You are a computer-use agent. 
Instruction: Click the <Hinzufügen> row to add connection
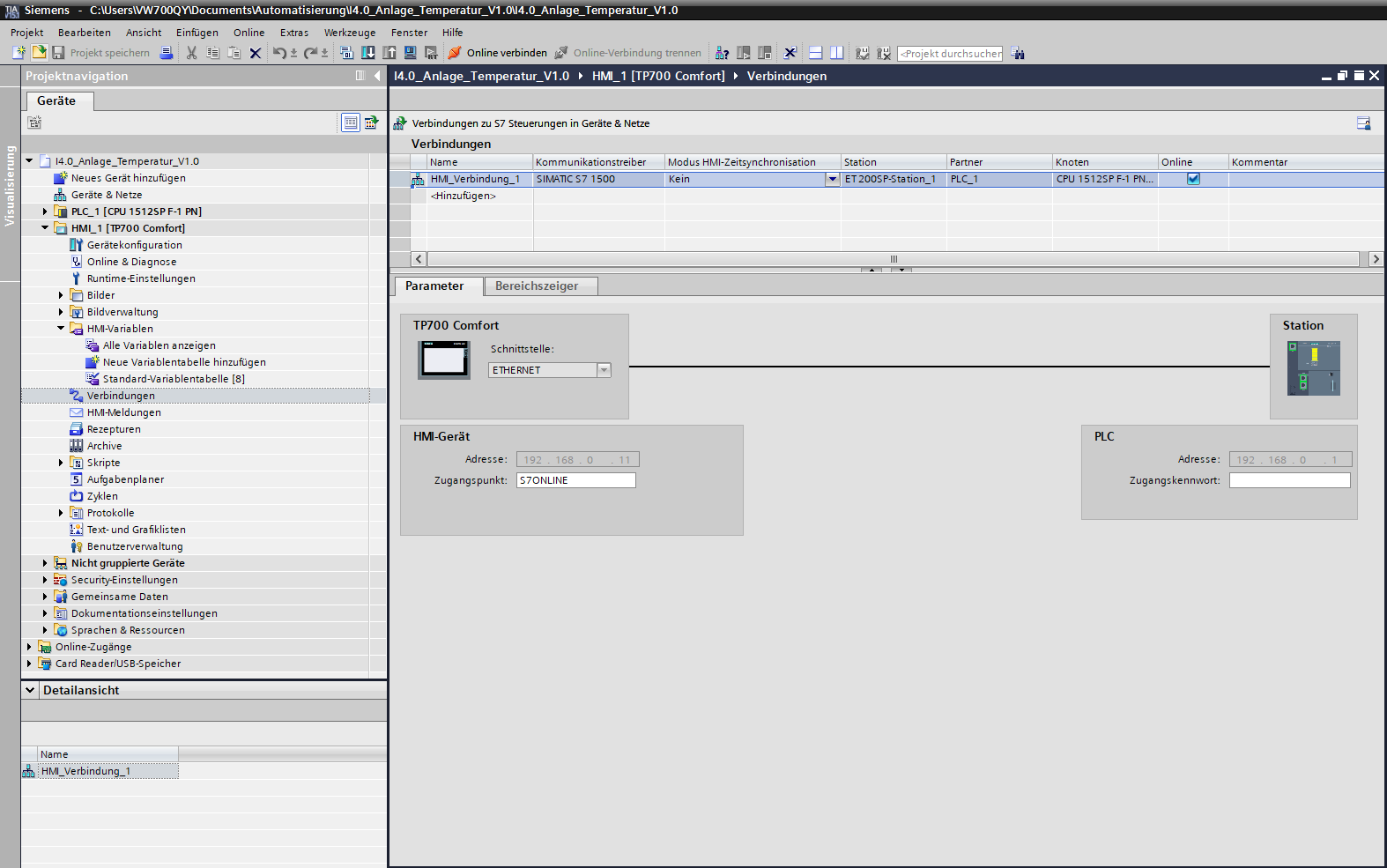[464, 196]
